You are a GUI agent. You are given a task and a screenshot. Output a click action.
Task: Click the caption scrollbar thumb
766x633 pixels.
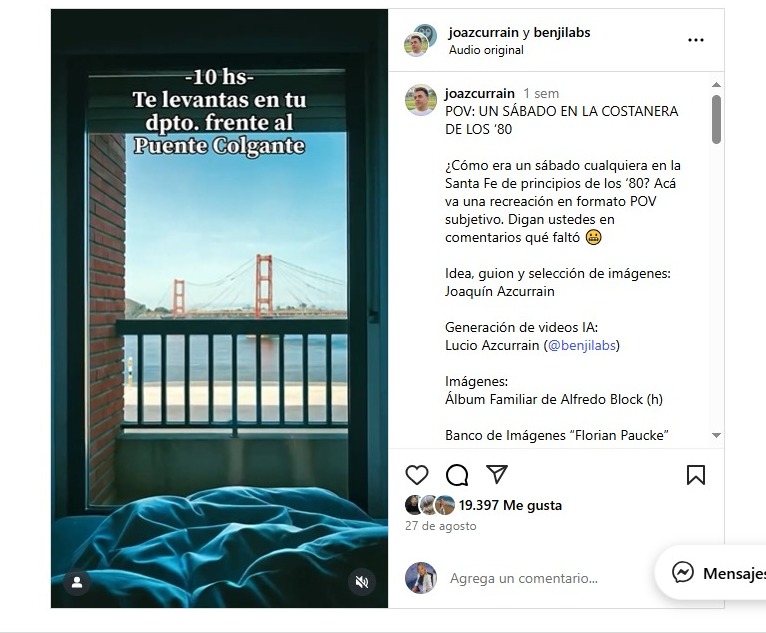pyautogui.click(x=716, y=119)
